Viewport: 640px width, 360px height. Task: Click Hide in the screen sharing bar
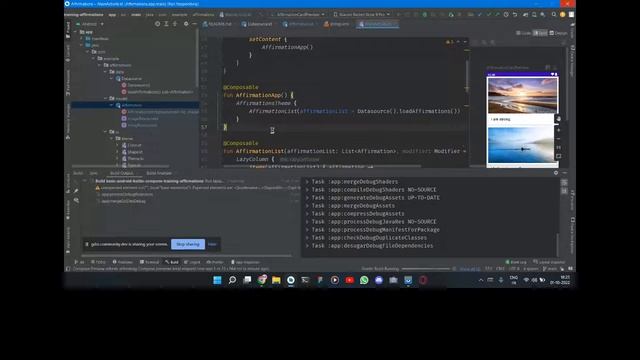212,244
